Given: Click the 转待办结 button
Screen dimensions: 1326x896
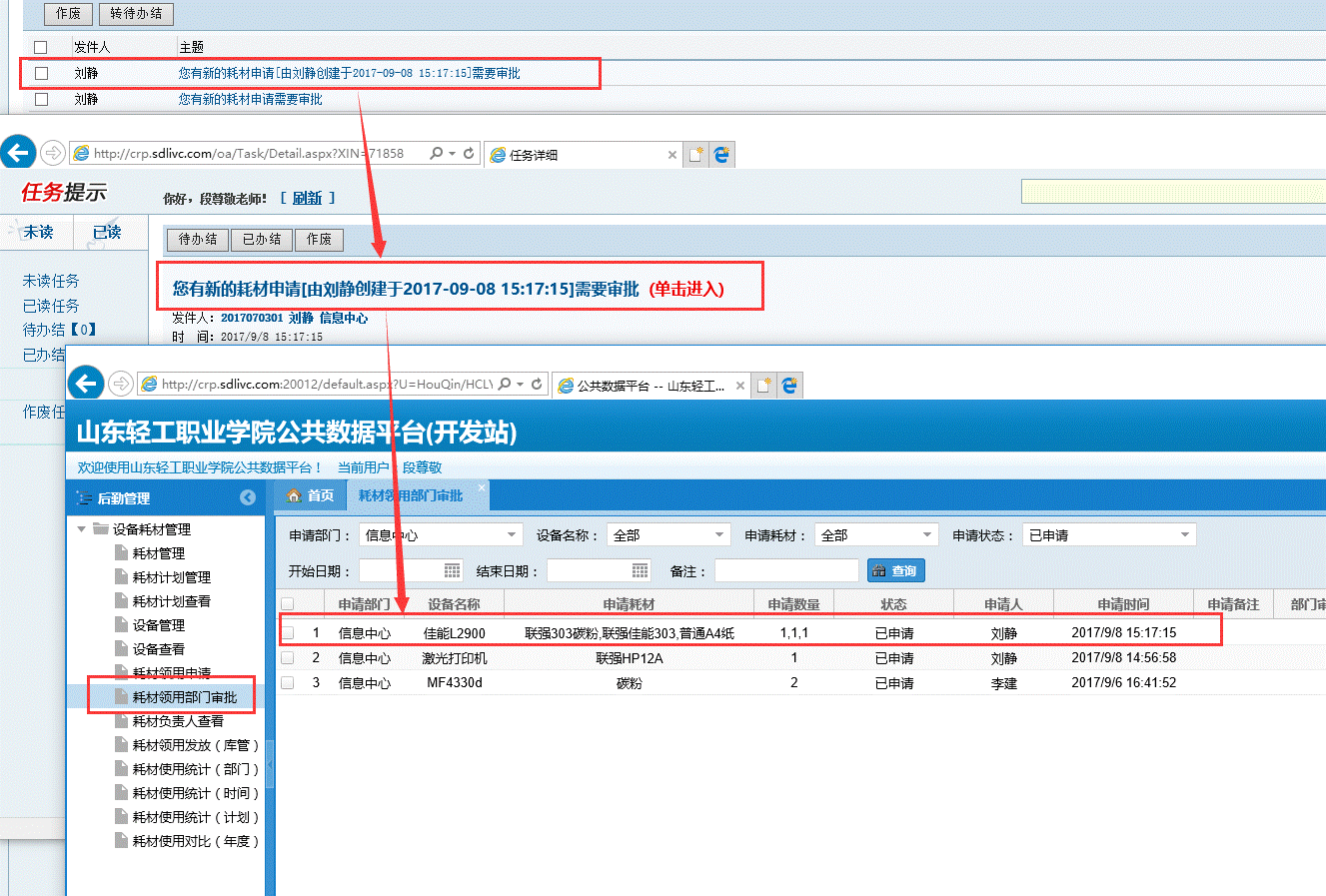Looking at the screenshot, I should click(136, 13).
